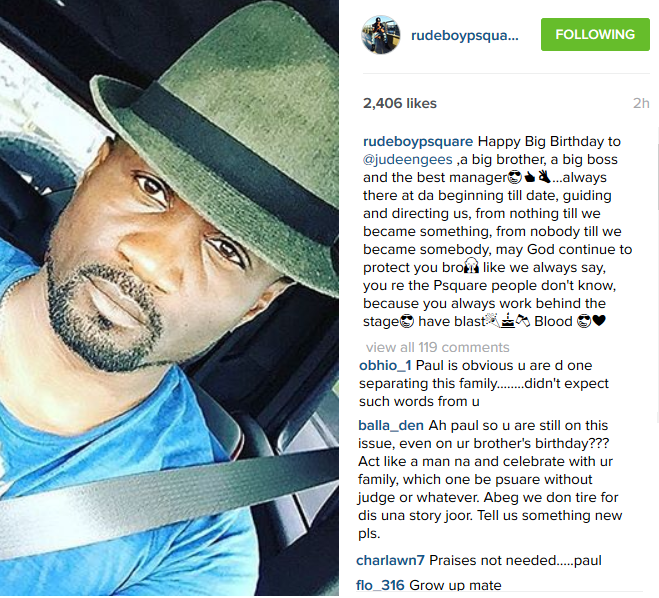Expand view all 119 comments
This screenshot has width=659, height=598.
[x=438, y=347]
